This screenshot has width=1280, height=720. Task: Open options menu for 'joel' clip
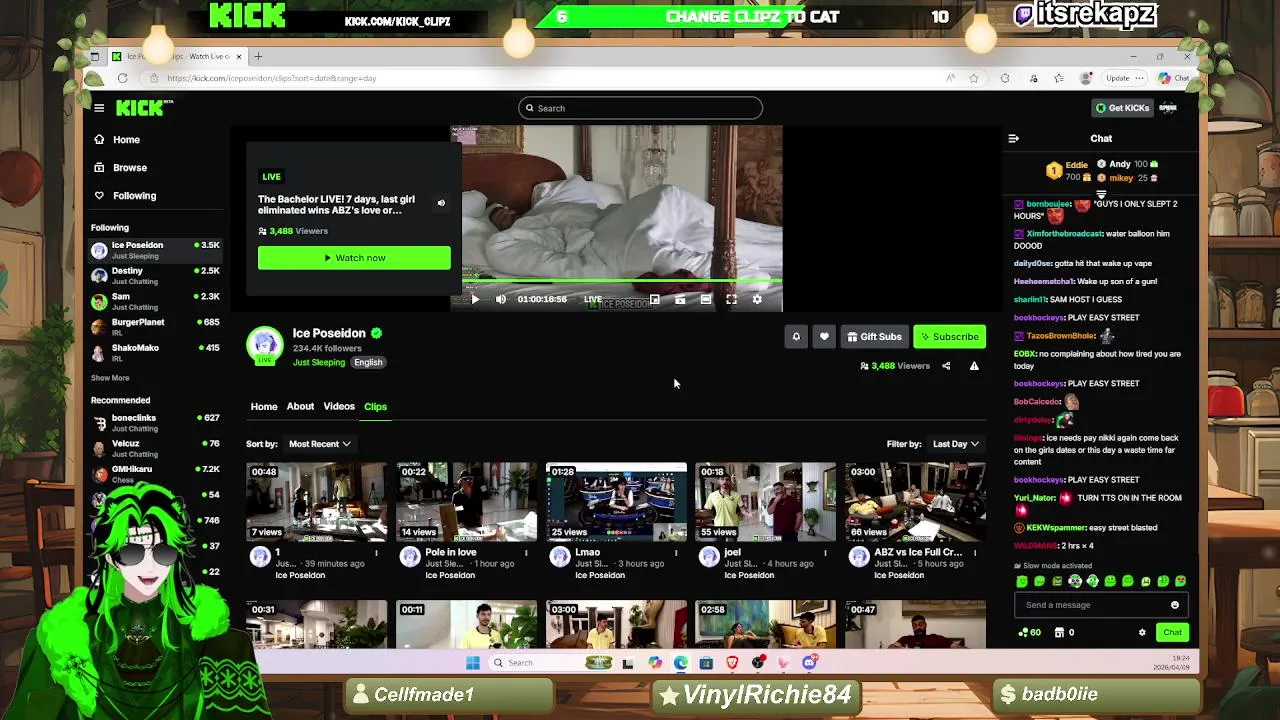(x=825, y=552)
